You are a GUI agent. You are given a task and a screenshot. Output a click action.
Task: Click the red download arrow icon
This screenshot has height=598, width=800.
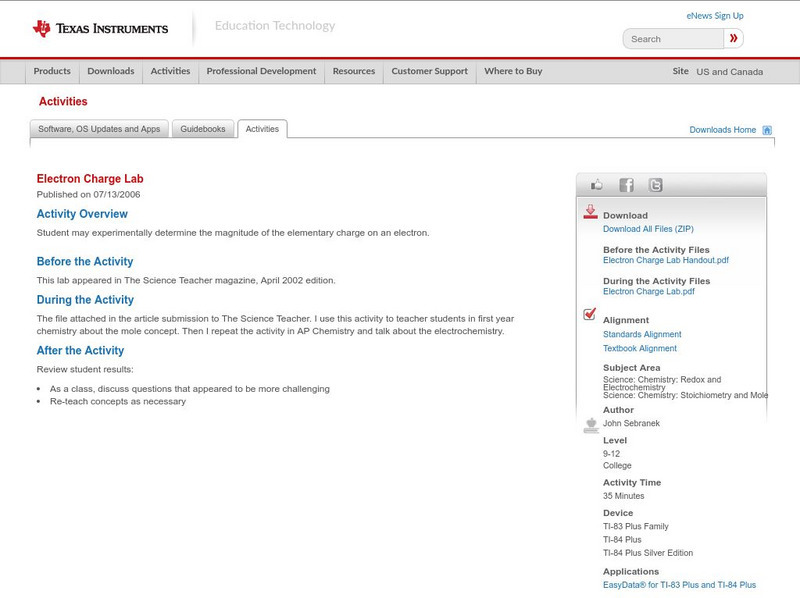click(590, 212)
